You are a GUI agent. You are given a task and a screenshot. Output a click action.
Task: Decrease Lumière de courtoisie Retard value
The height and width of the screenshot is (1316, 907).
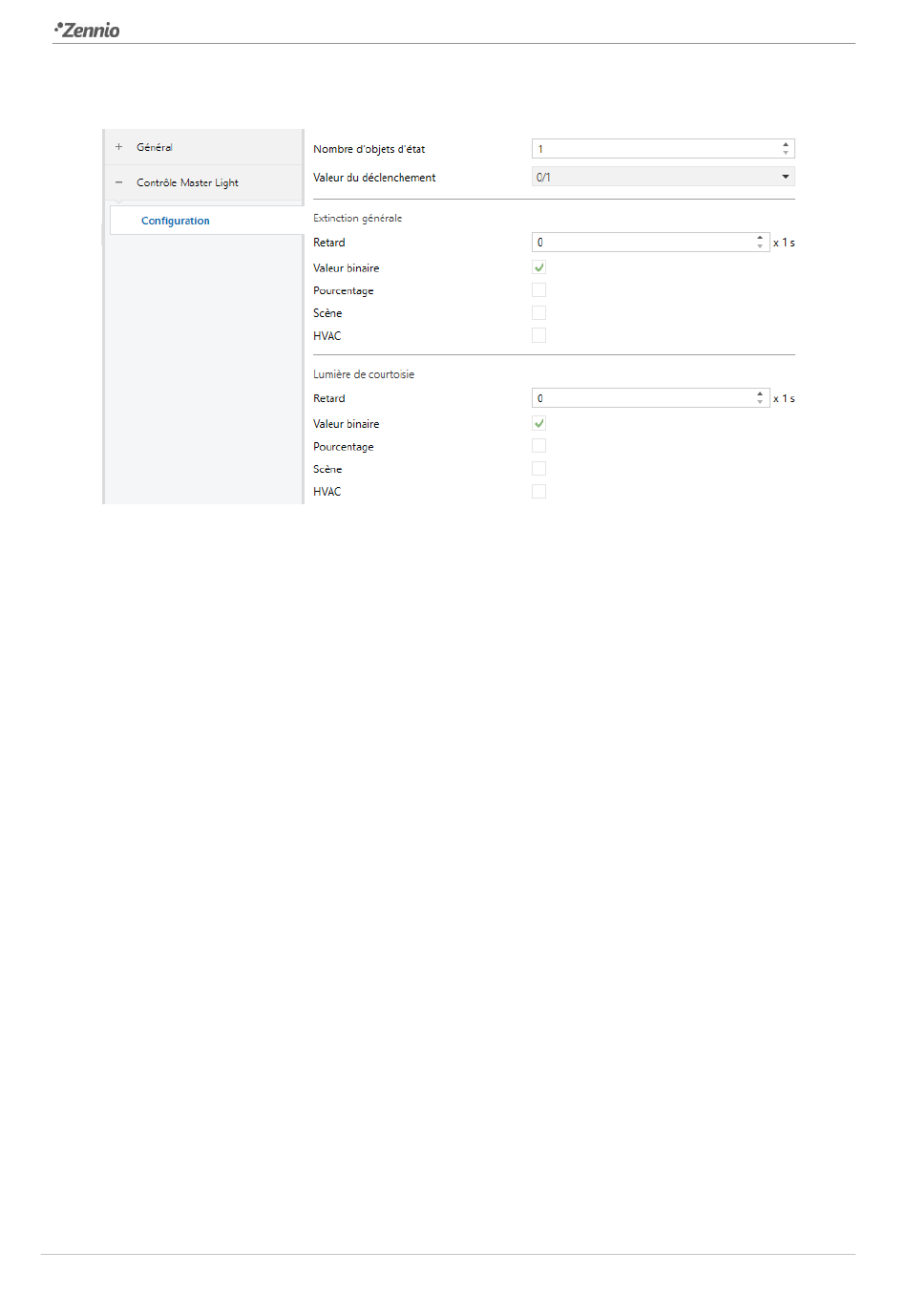click(x=760, y=403)
